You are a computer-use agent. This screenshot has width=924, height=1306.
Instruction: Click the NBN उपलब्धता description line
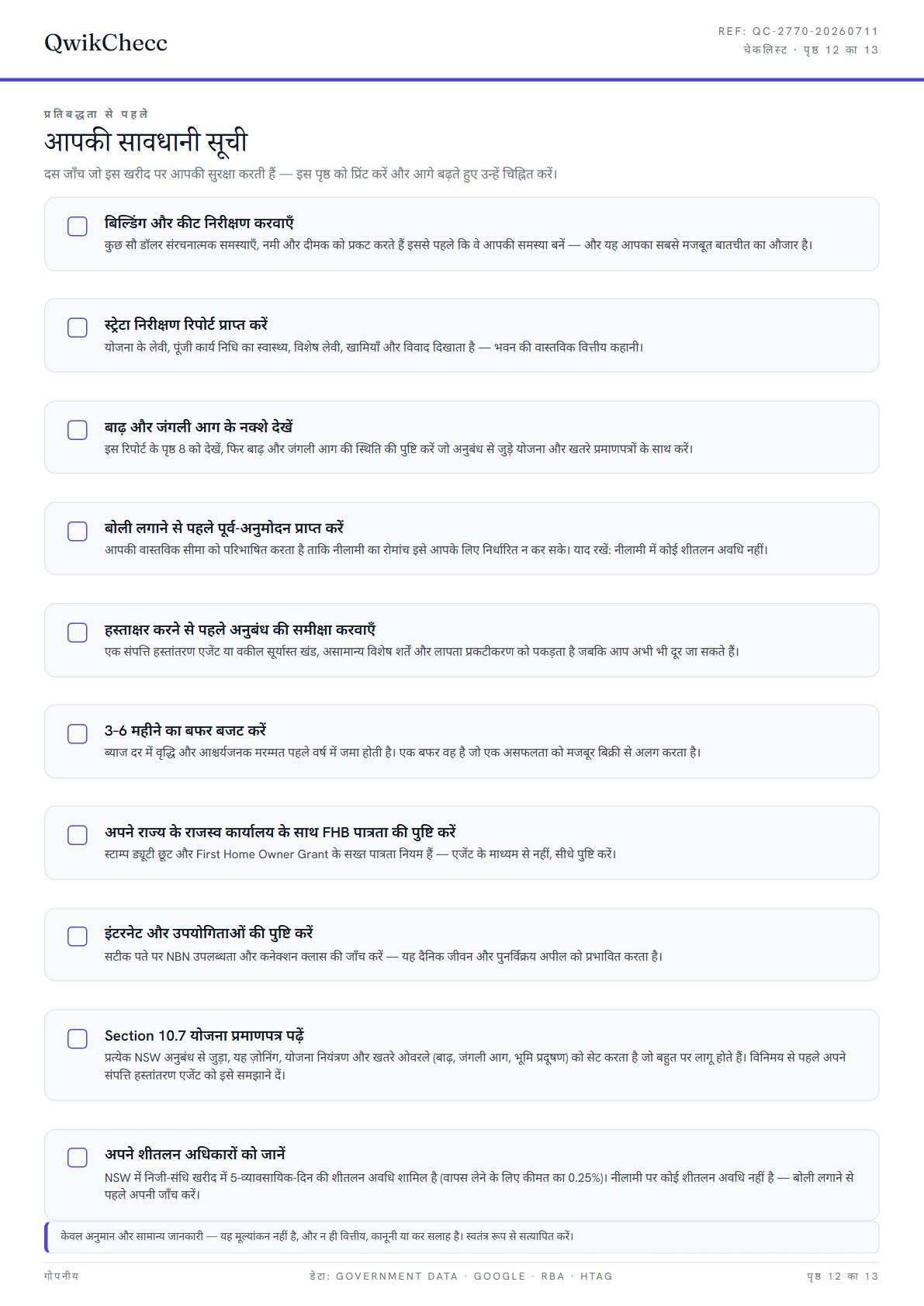384,956
